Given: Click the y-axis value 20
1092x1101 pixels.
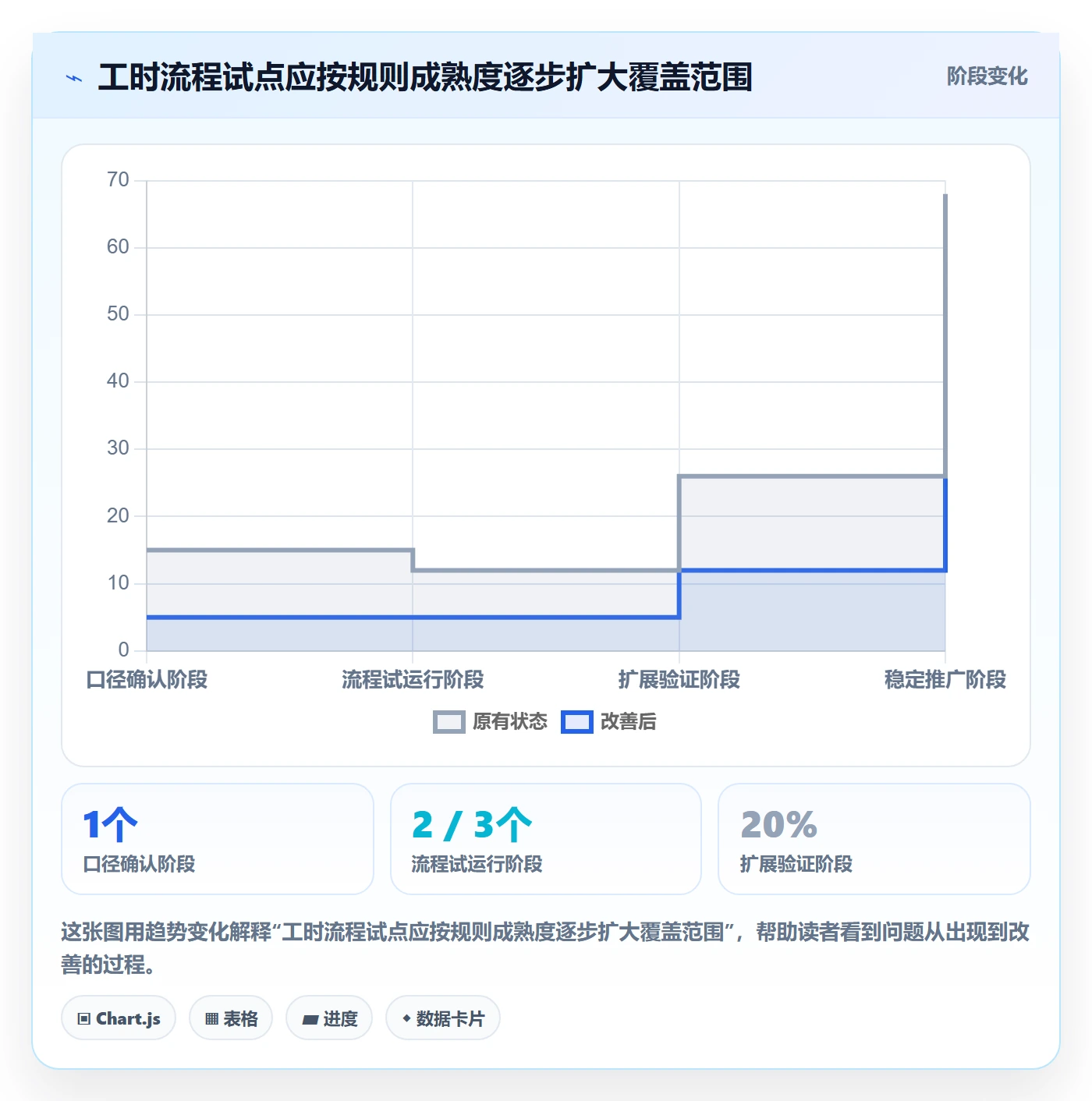Looking at the screenshot, I should [118, 516].
